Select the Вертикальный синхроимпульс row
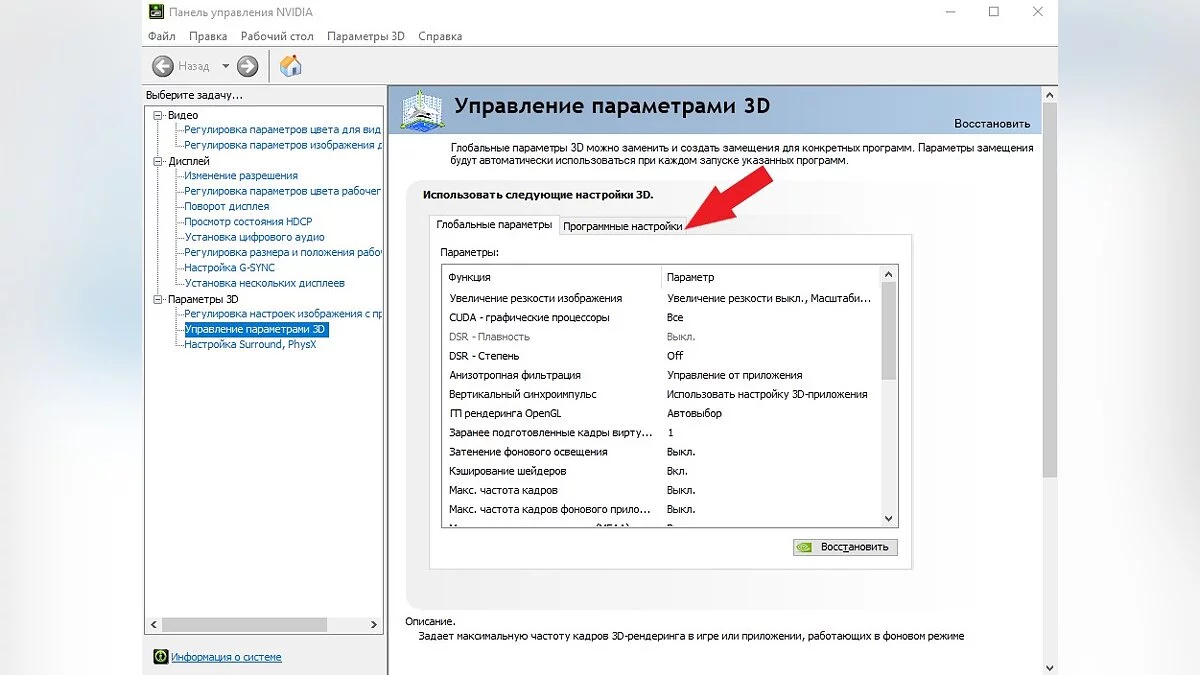Image resolution: width=1200 pixels, height=675 pixels. click(x=661, y=394)
